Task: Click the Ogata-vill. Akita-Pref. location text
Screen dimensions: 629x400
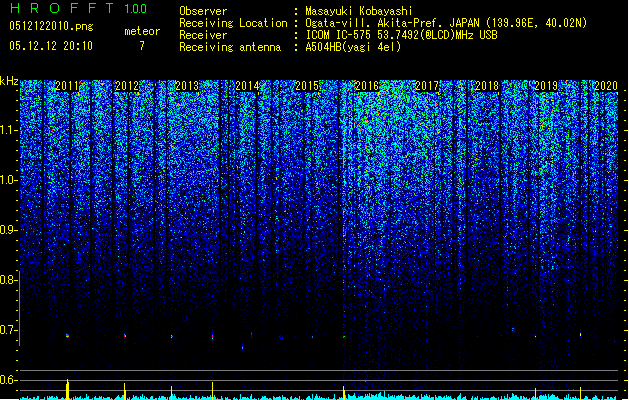Action: pyautogui.click(x=446, y=23)
